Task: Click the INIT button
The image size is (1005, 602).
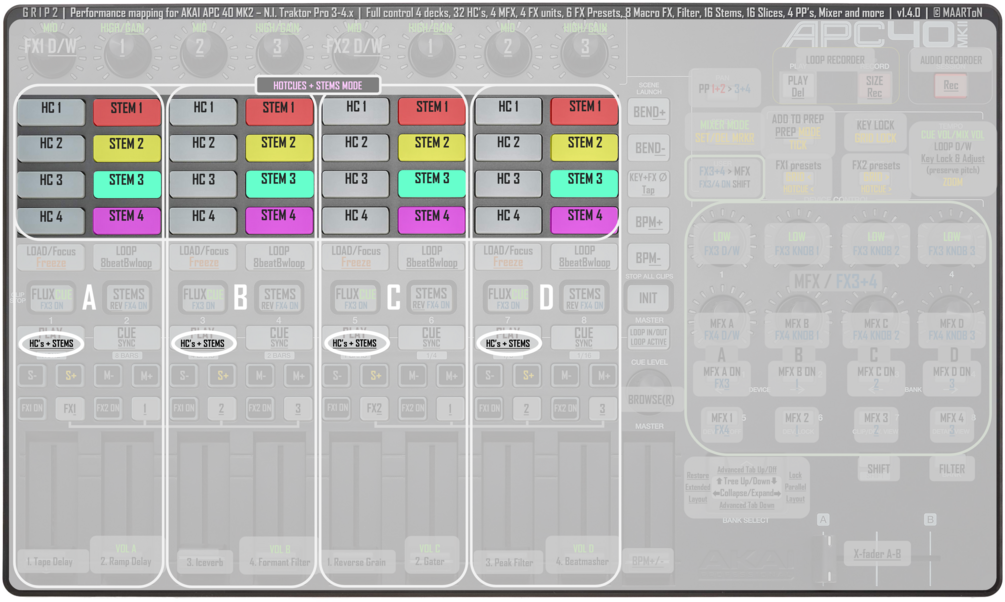Action: coord(648,298)
